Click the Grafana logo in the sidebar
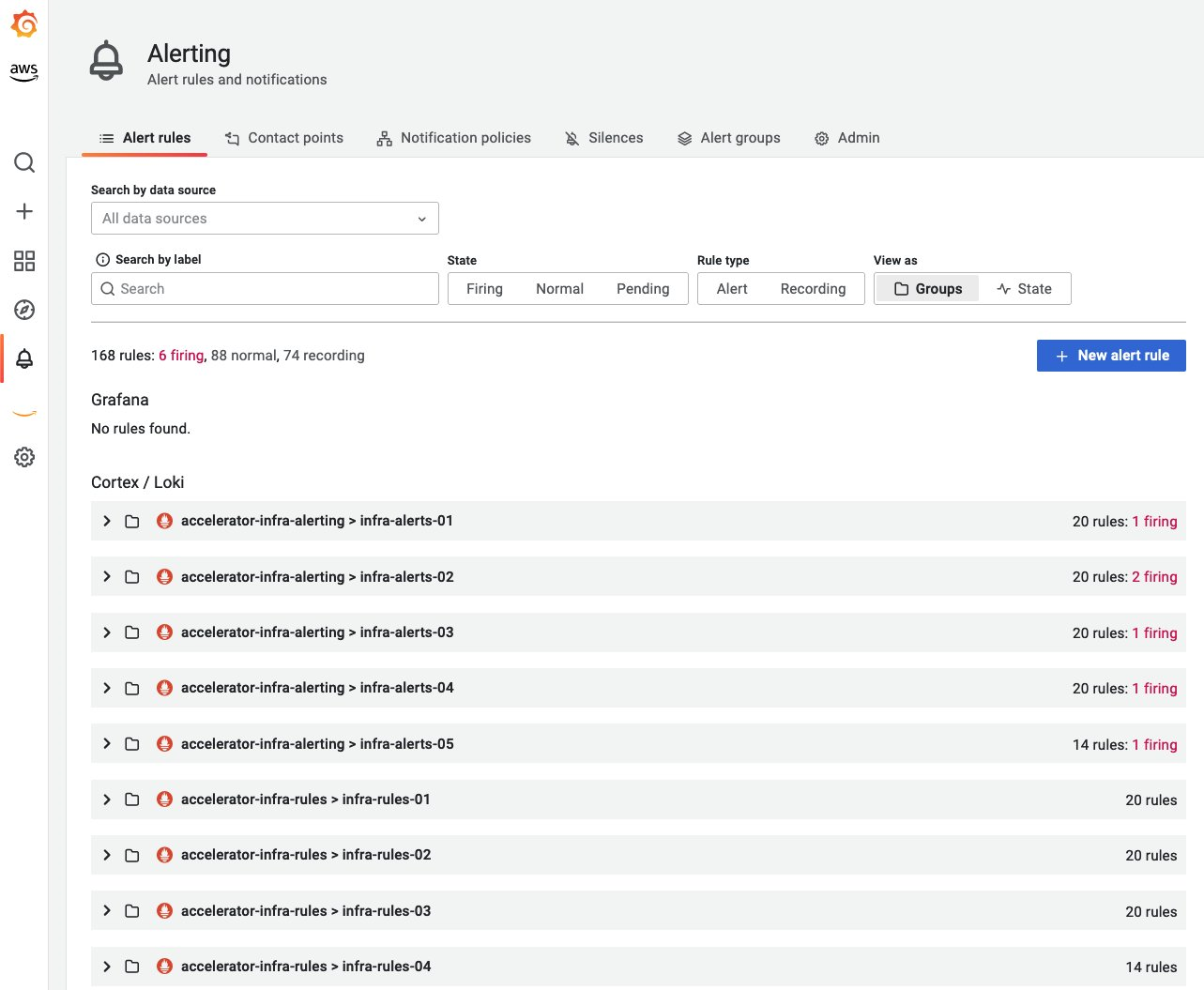1204x990 pixels. click(x=23, y=25)
